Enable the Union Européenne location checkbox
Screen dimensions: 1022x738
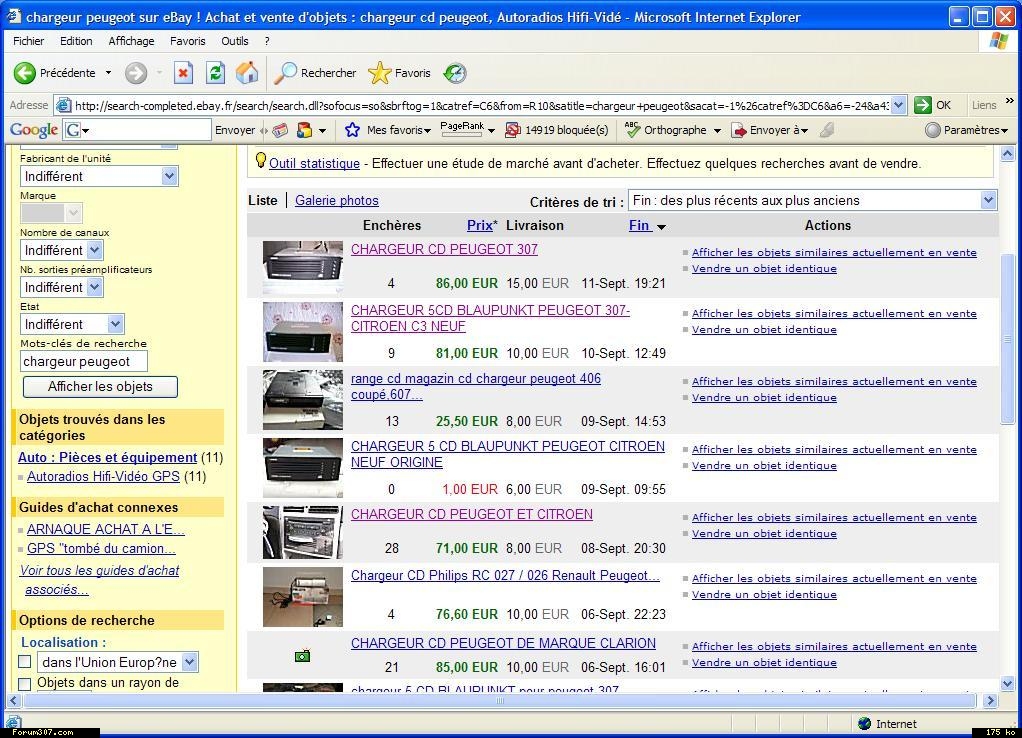coord(25,662)
